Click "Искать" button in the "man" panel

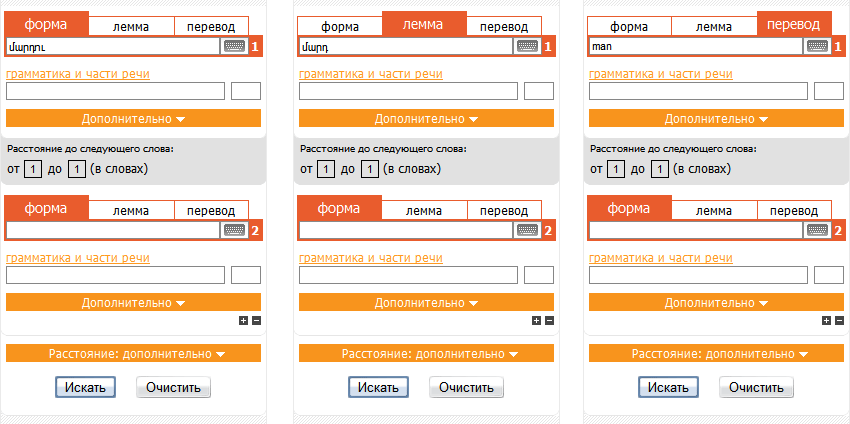[668, 387]
